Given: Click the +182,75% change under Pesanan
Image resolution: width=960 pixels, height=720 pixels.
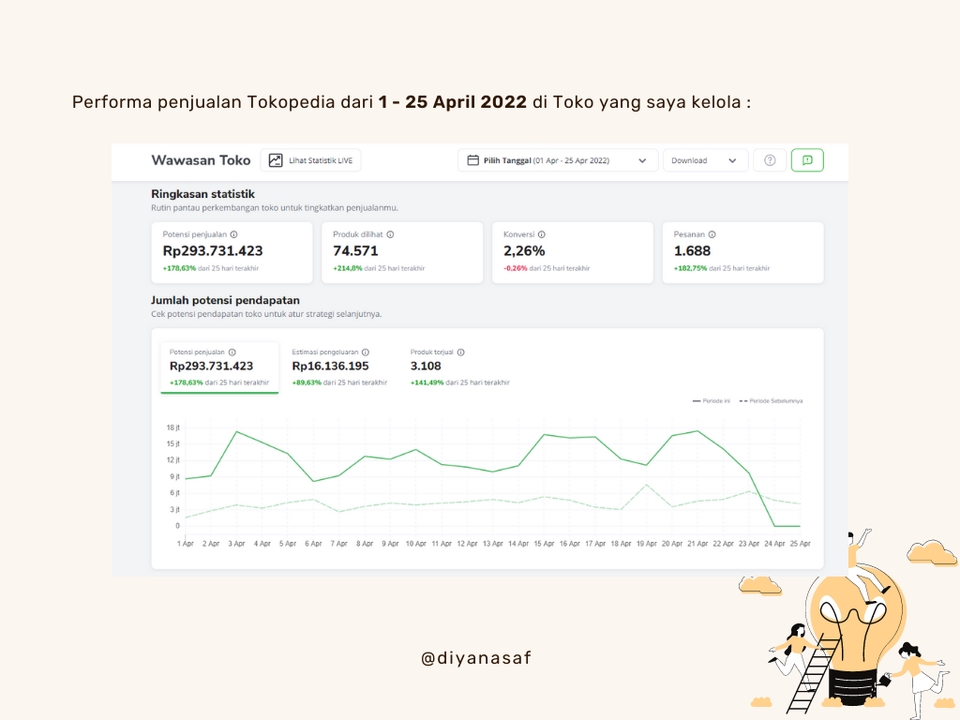Looking at the screenshot, I should point(691,268).
